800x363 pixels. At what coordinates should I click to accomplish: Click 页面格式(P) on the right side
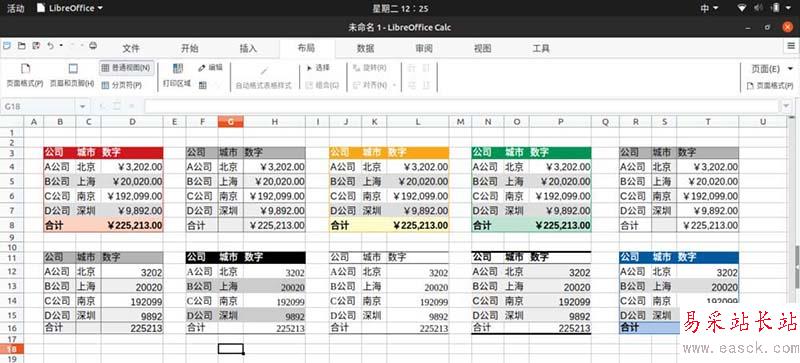tap(770, 86)
